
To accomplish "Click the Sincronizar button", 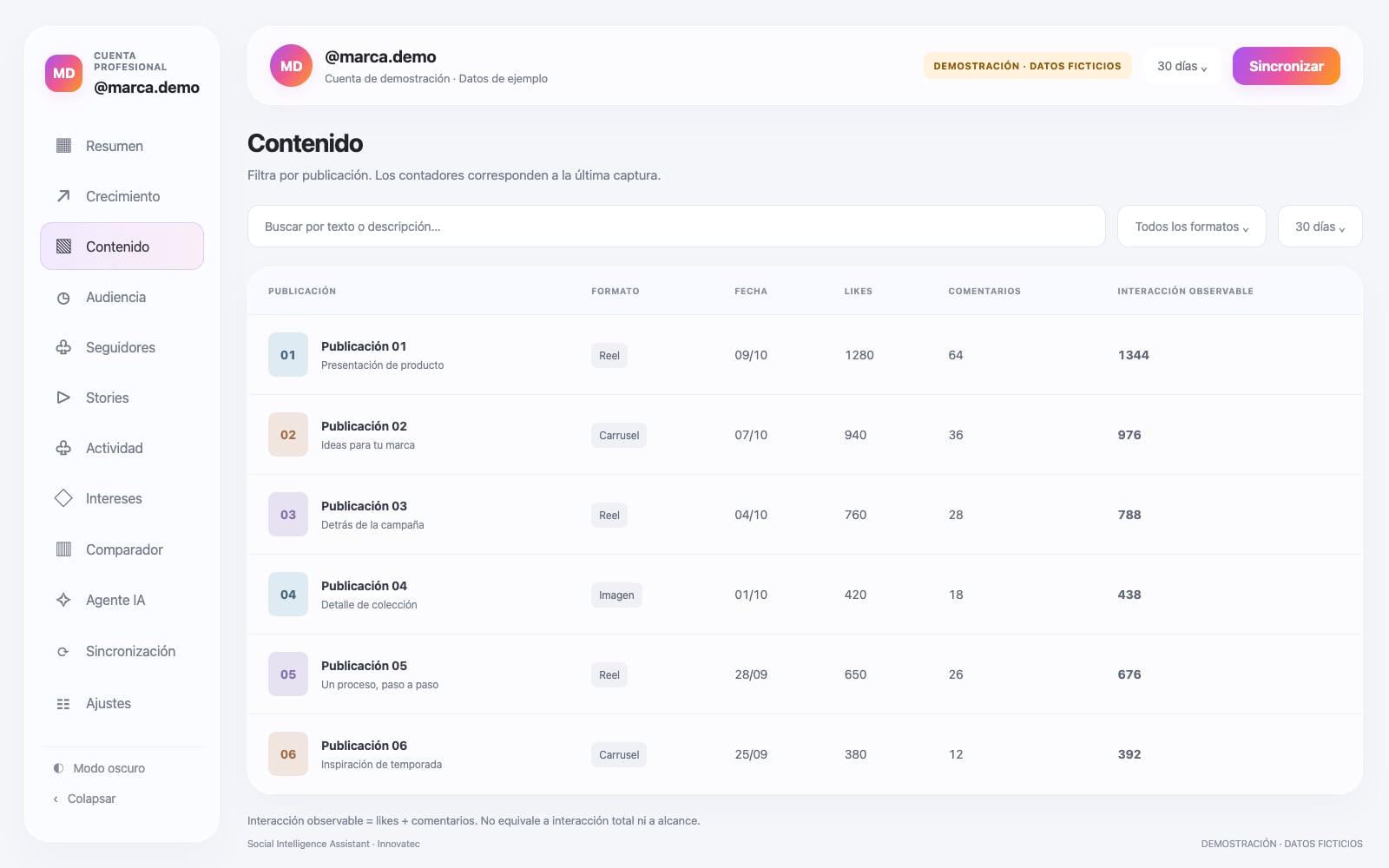I will (1287, 66).
